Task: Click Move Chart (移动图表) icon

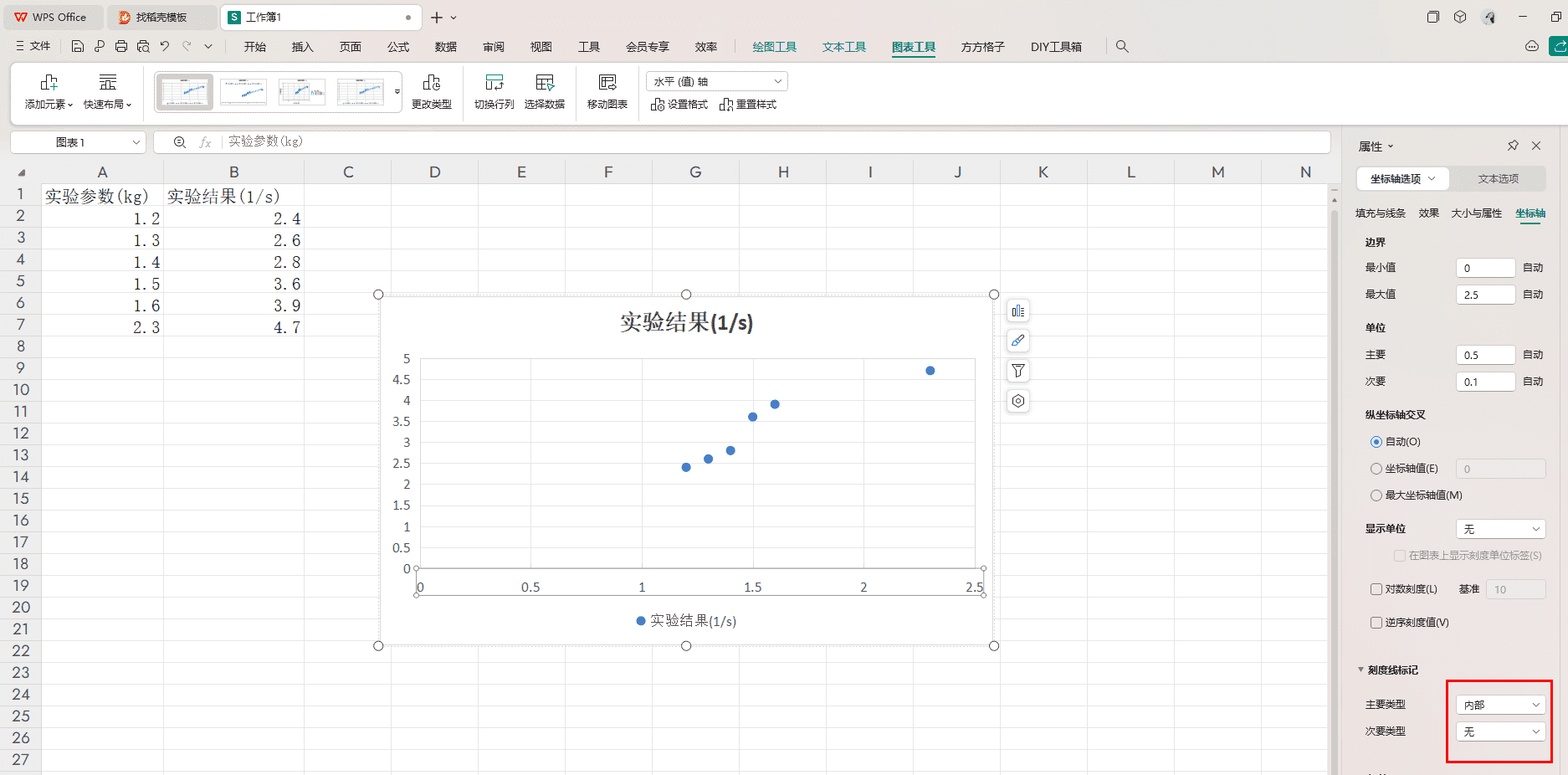Action: [x=607, y=83]
